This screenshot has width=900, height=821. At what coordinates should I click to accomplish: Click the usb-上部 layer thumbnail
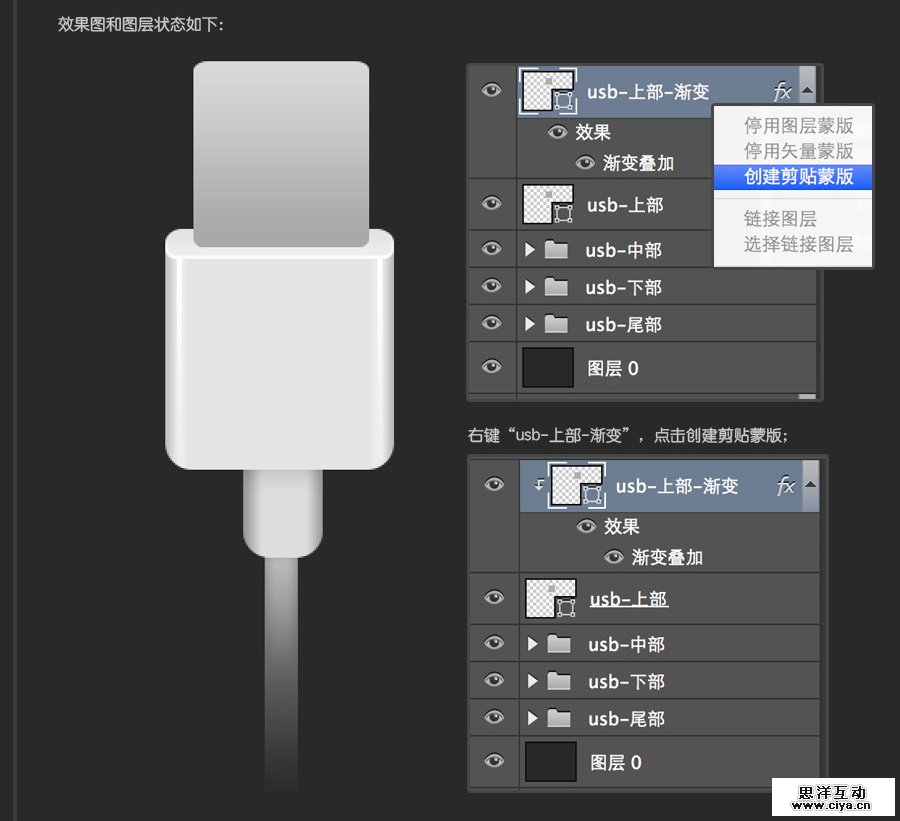(549, 204)
